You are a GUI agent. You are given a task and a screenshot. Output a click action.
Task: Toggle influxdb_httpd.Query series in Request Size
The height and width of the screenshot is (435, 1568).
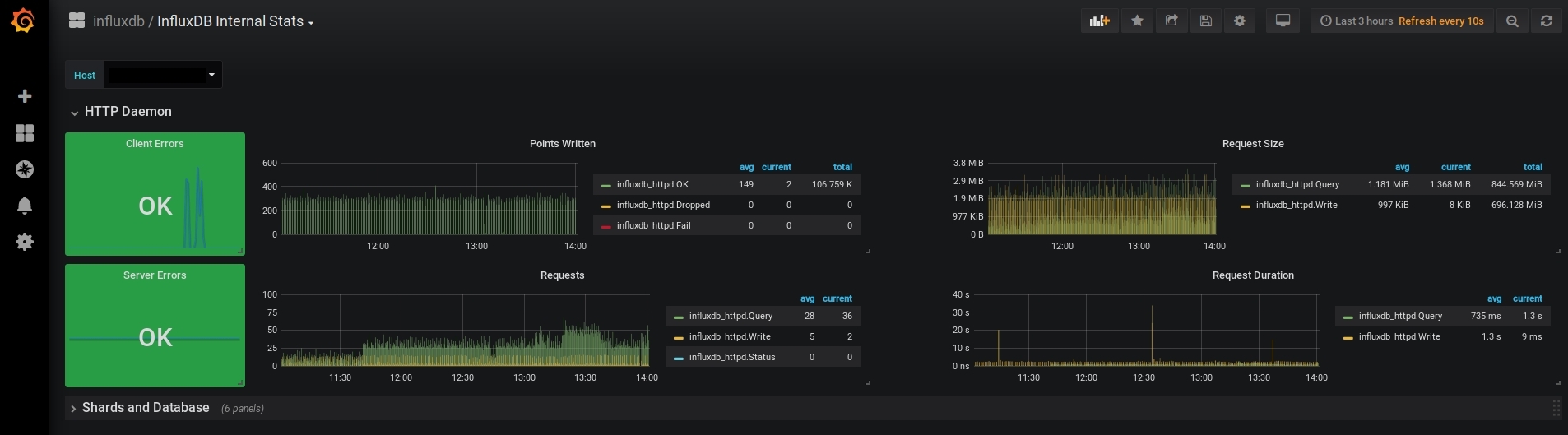1297,184
